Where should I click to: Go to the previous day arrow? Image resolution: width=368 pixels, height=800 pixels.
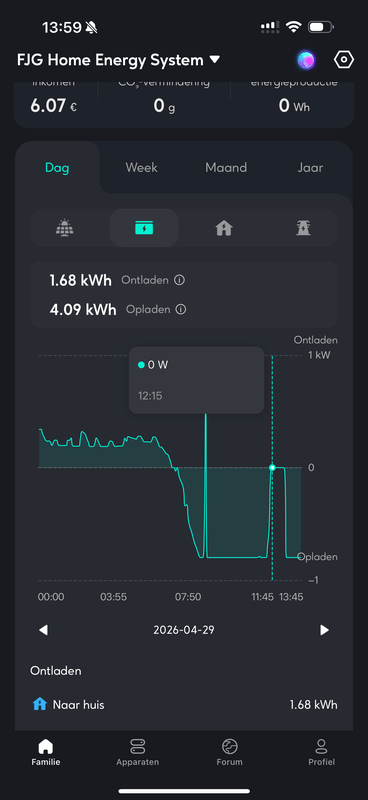[x=43, y=630]
